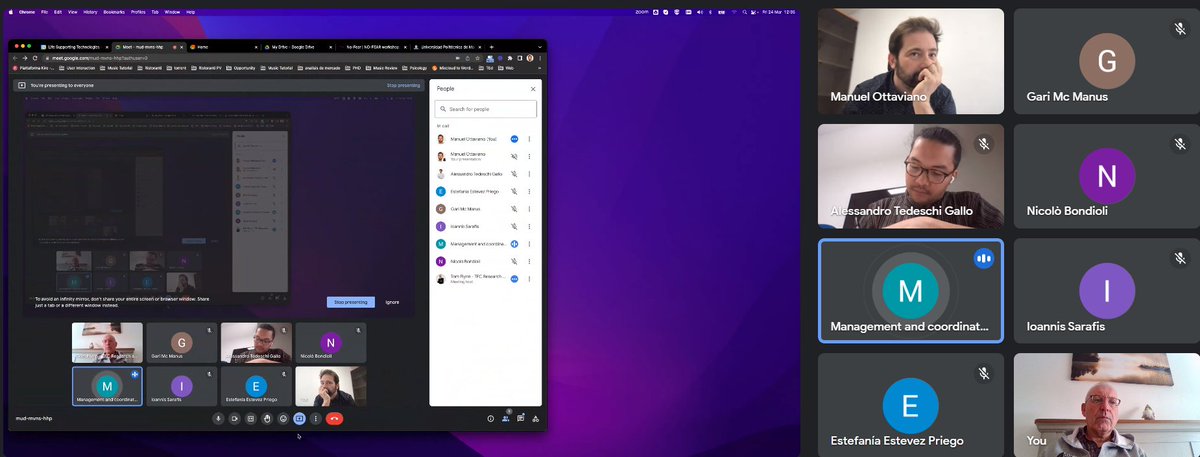Select large Alessandro Tedeschi Gallo video tile
Screen dimensions: 1200x457
(x=911, y=176)
